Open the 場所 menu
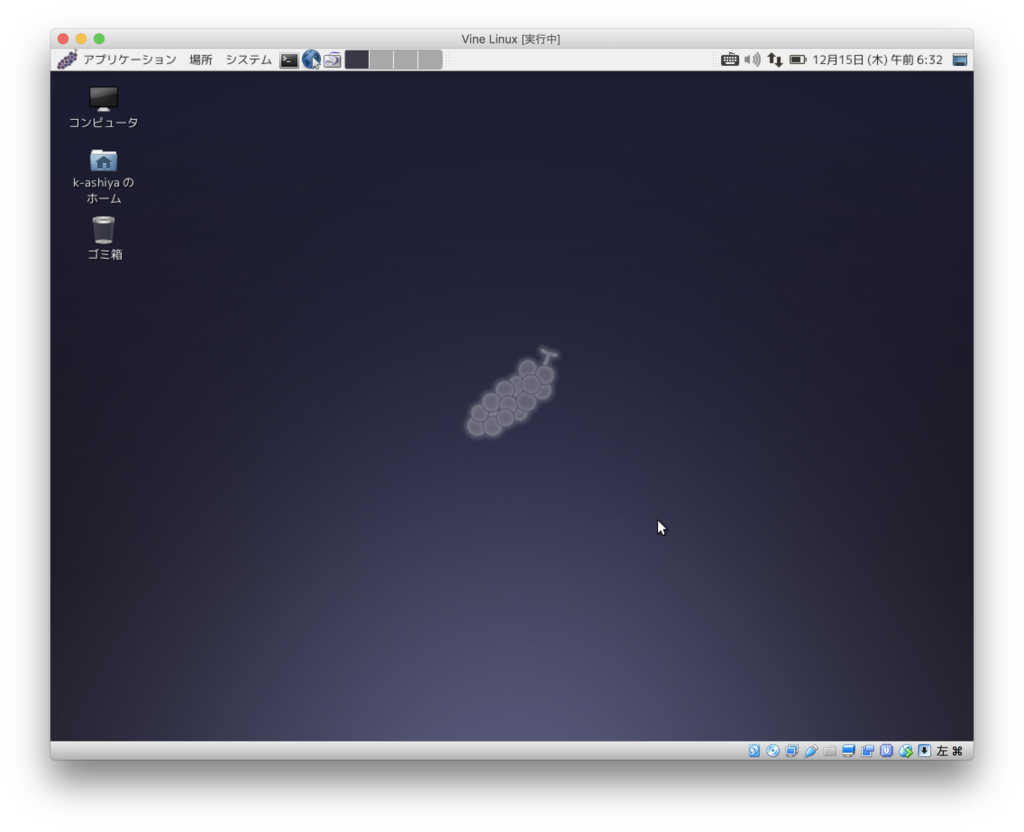 tap(200, 59)
